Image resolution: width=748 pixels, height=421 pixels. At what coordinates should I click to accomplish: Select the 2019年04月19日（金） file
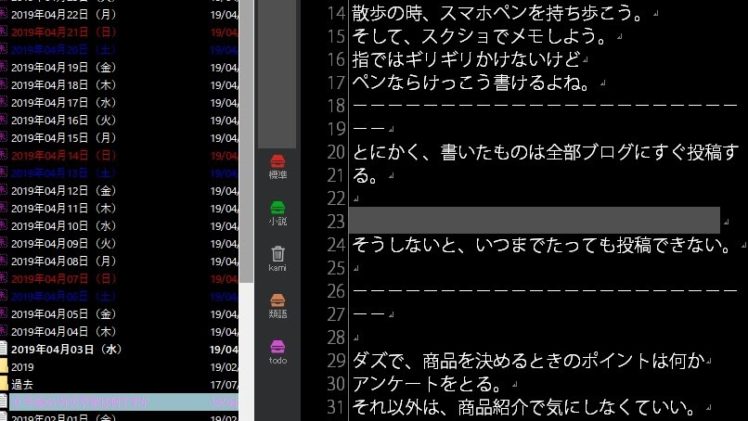65,67
